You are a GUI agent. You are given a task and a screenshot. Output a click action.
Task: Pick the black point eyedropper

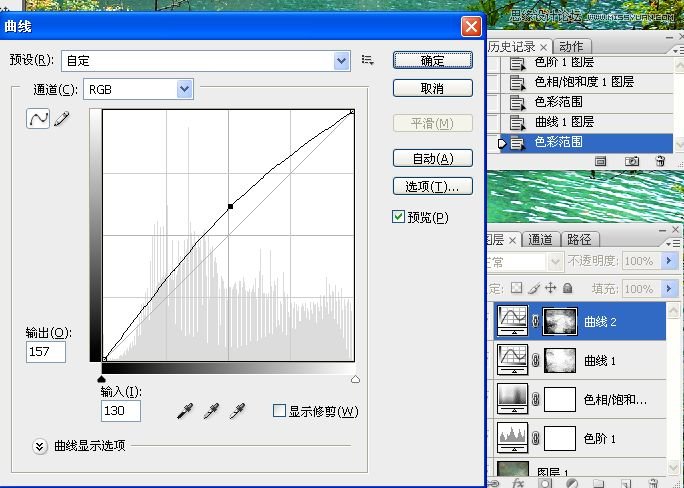pos(185,411)
